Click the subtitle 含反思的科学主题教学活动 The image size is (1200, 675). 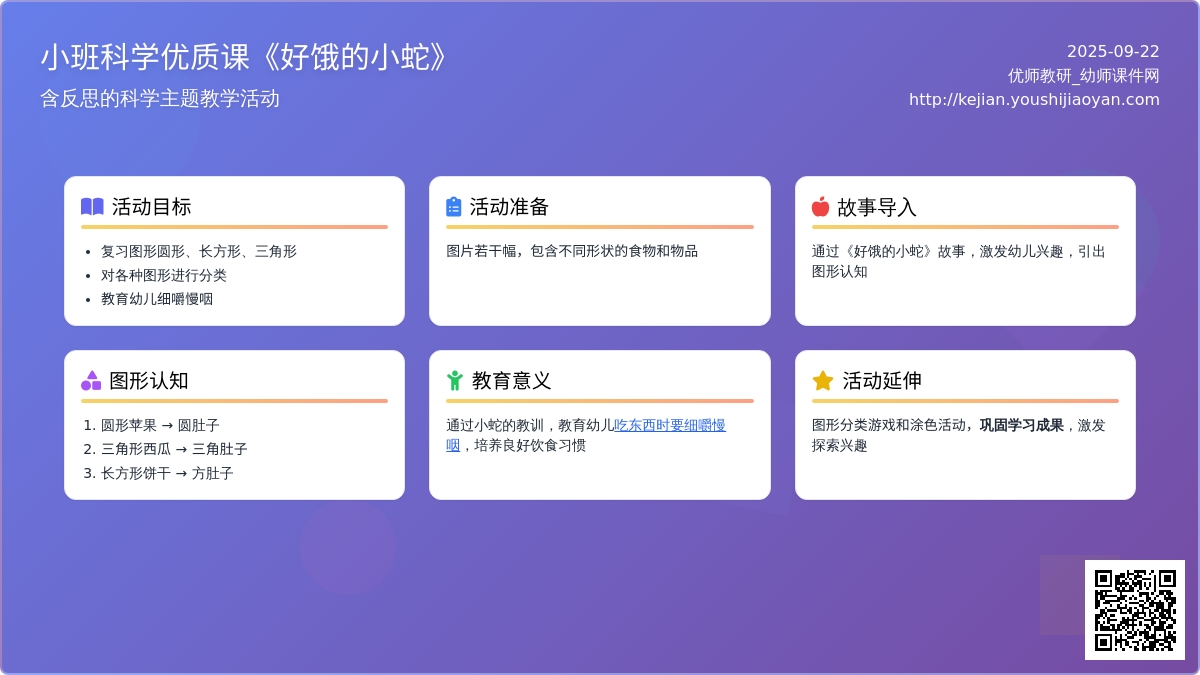[160, 99]
